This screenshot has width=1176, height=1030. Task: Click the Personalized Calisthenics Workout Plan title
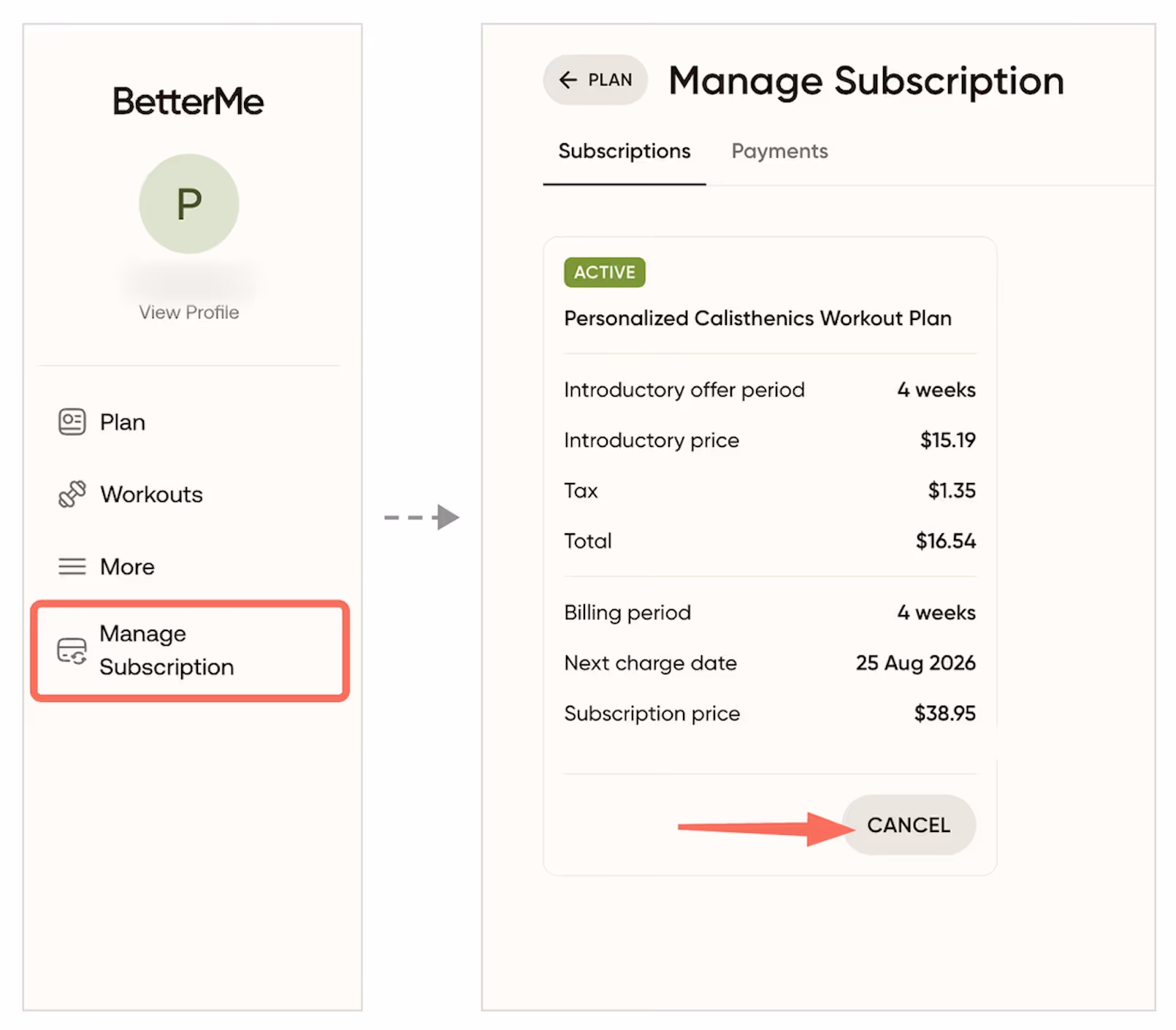coord(757,318)
